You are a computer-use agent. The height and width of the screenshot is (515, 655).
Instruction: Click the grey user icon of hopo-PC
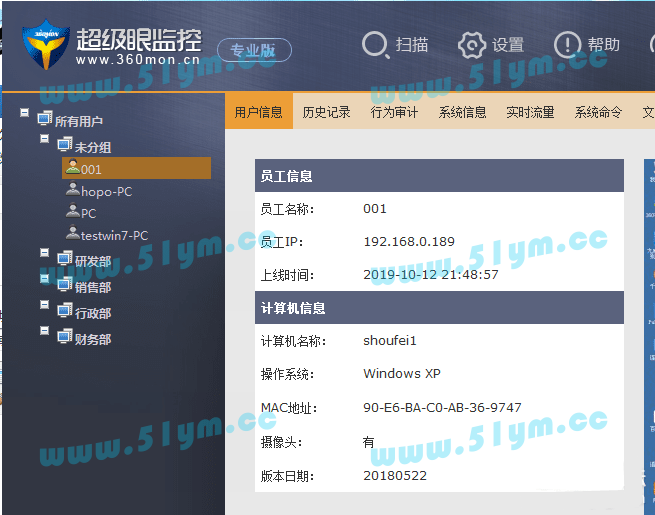(x=73, y=188)
